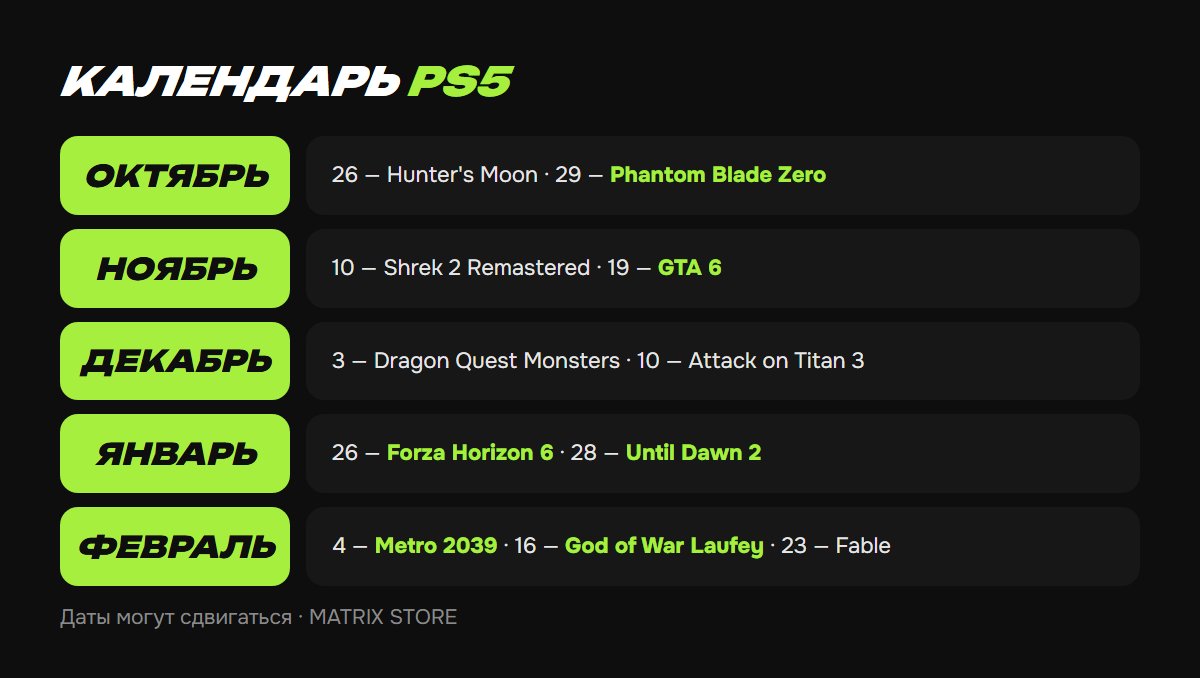This screenshot has width=1200, height=678.
Task: Click the MATRIX STORE footer text
Action: [383, 617]
